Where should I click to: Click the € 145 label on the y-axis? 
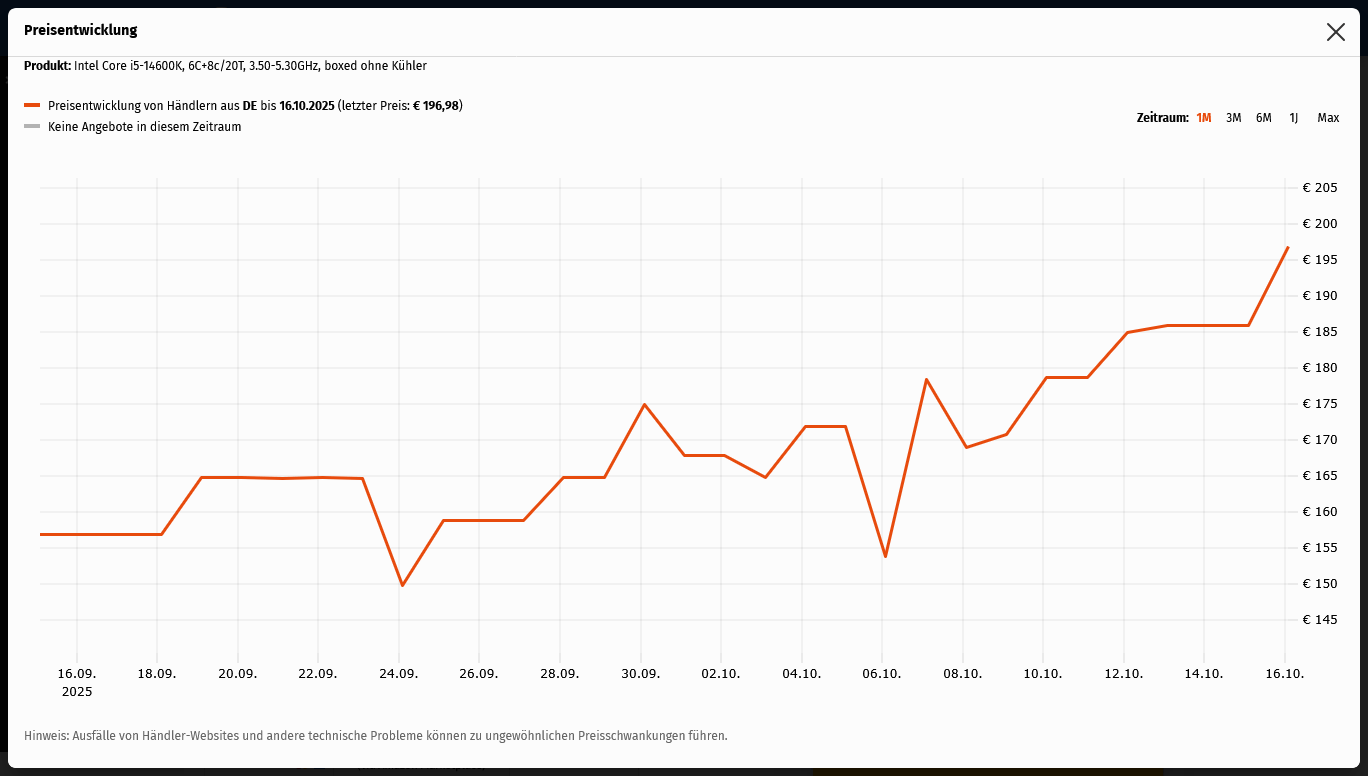[x=1319, y=620]
